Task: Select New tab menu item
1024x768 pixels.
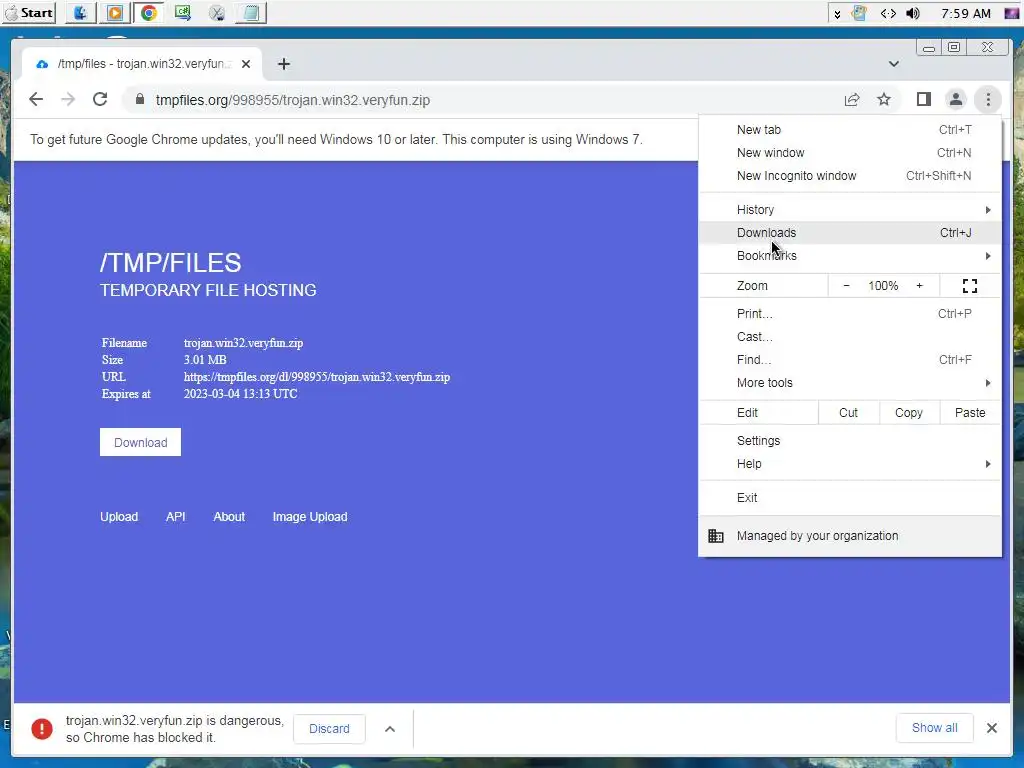Action: click(850, 129)
